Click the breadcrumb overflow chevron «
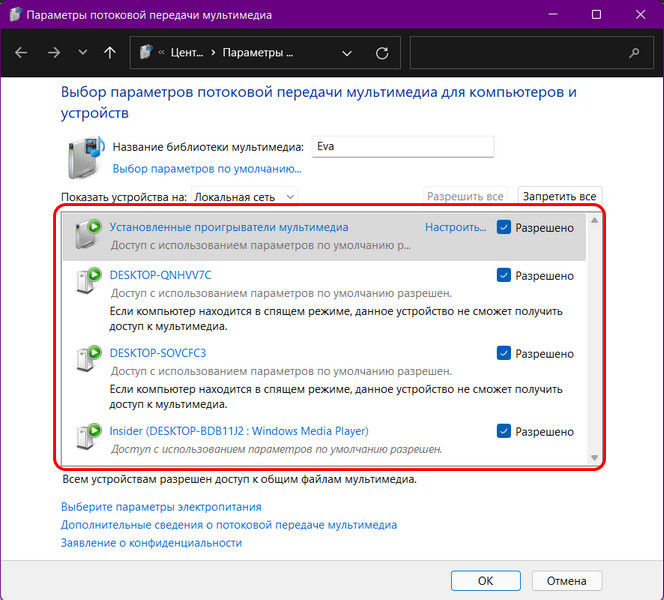Image resolution: width=664 pixels, height=600 pixels. pyautogui.click(x=161, y=53)
